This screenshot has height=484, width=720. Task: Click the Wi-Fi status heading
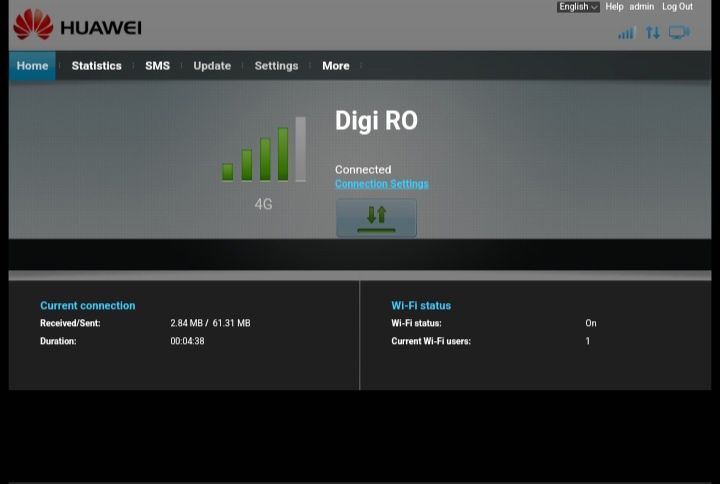(x=421, y=305)
